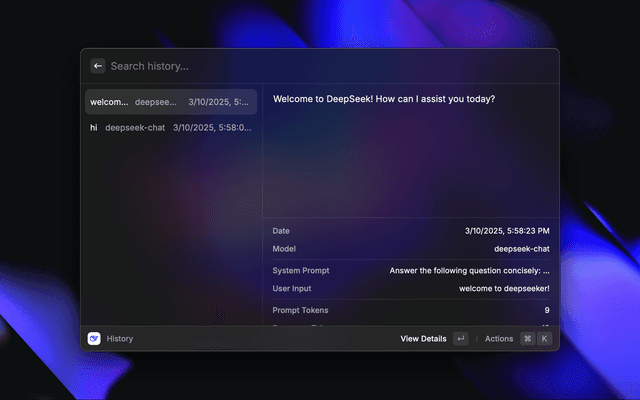Click the Command key icon
This screenshot has height=400, width=640.
click(527, 339)
